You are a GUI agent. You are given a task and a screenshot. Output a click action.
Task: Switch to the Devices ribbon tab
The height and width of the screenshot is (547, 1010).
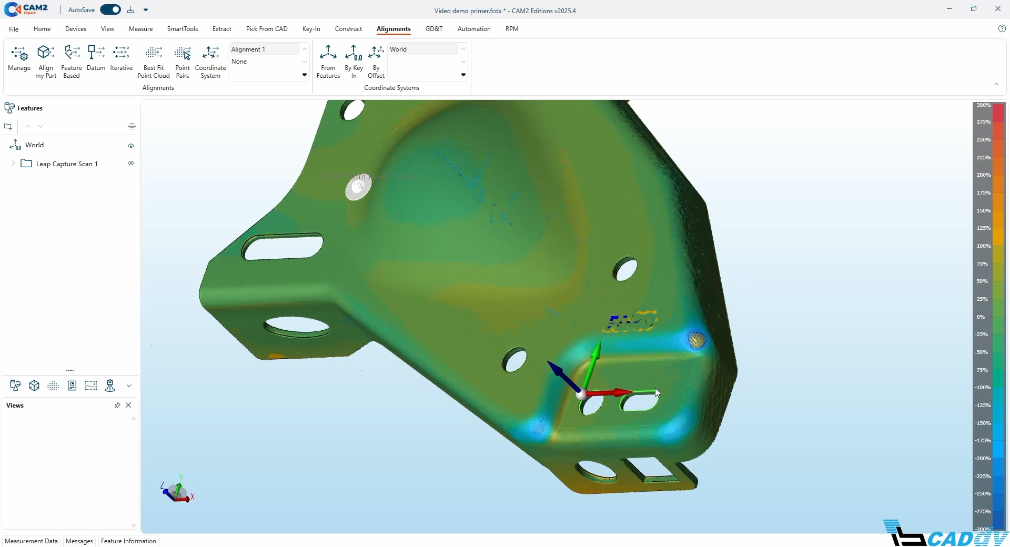75,29
